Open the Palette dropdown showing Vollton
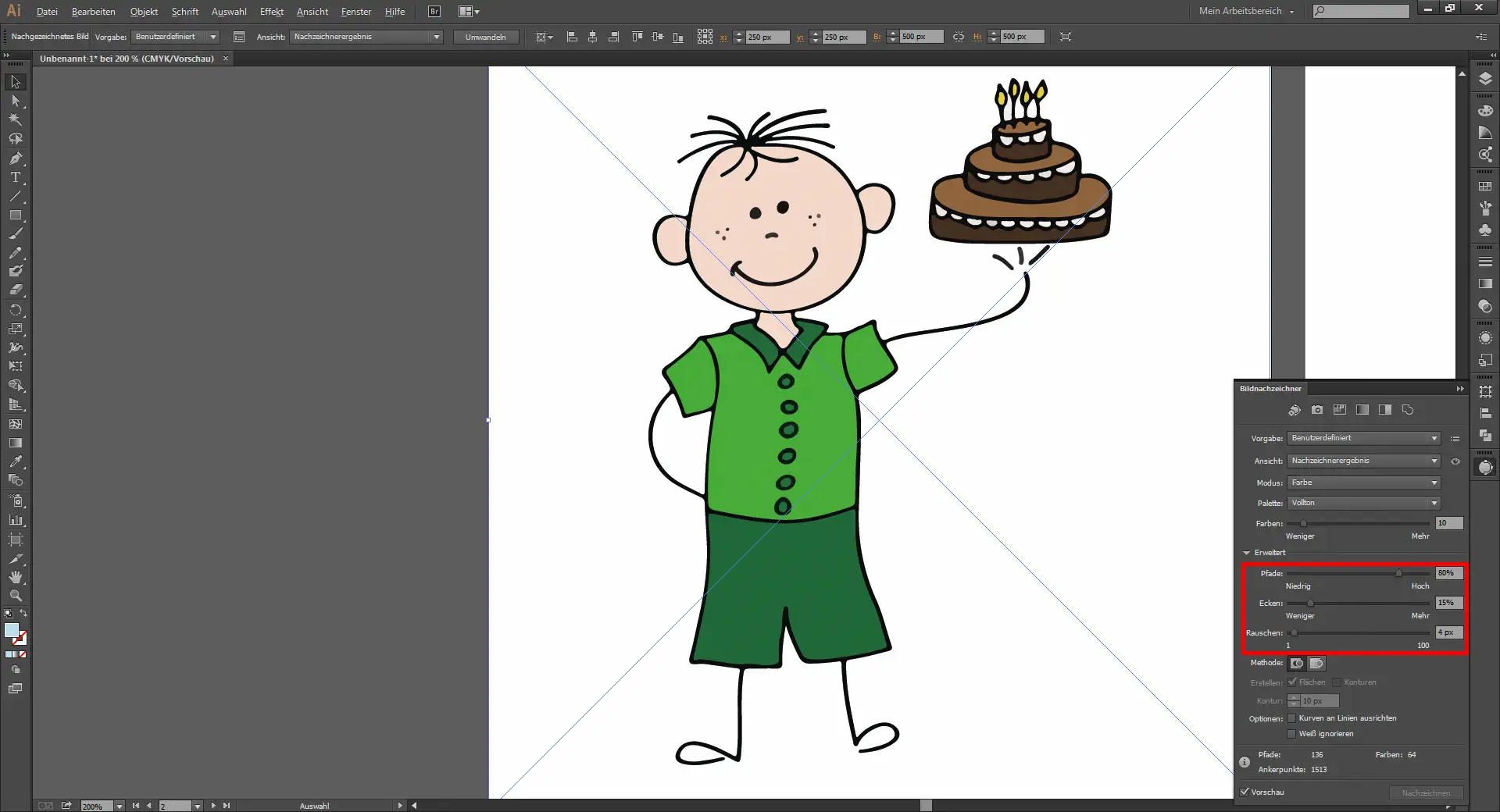Viewport: 1500px width, 812px height. tap(1363, 504)
